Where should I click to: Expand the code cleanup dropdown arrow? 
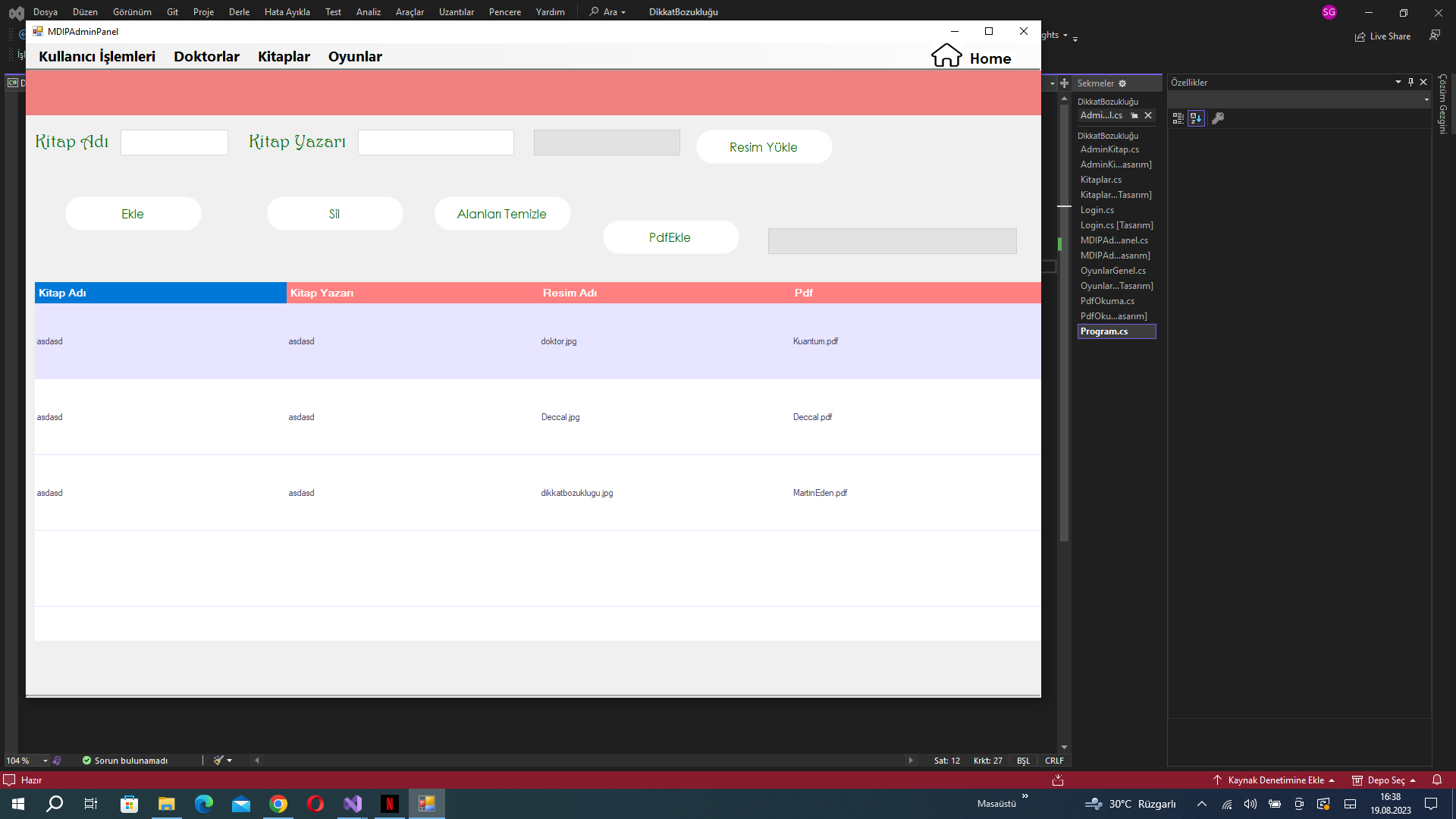230,761
